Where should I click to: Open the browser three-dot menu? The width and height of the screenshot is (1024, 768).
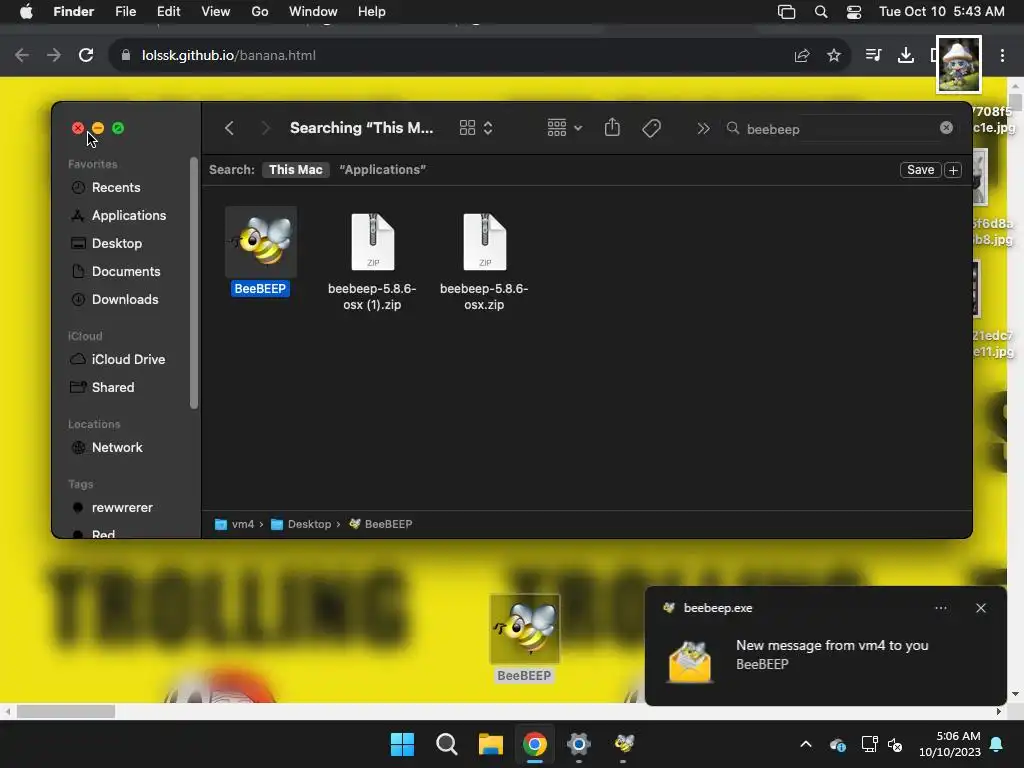(1002, 56)
